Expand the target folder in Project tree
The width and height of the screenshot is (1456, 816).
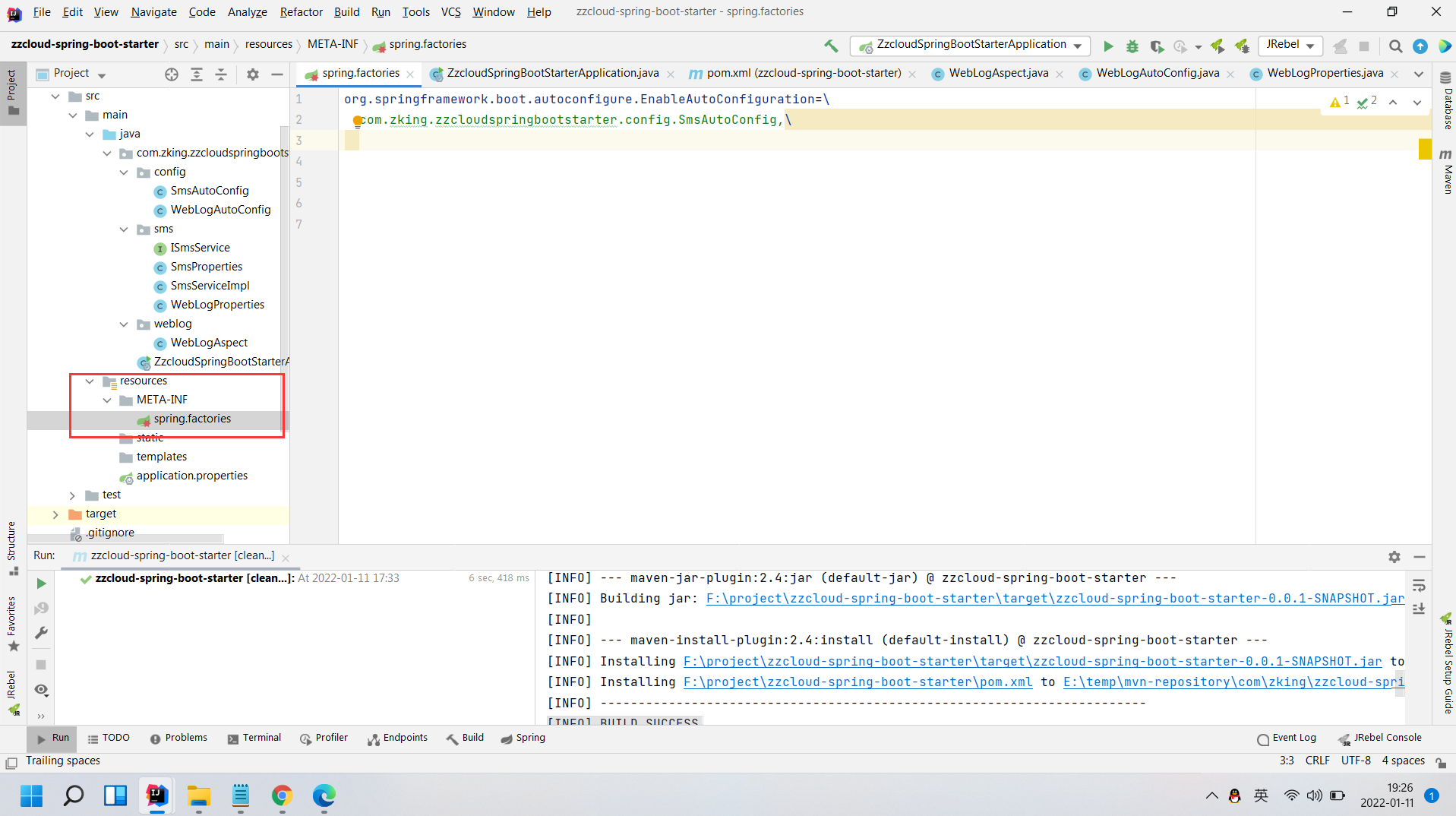click(55, 514)
